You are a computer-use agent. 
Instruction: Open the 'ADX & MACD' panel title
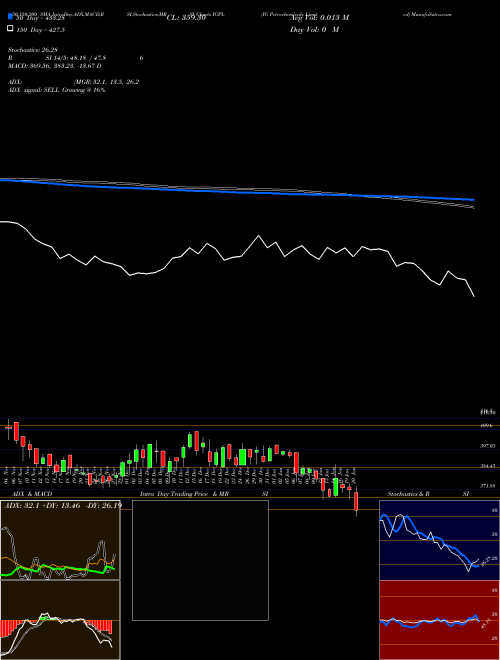click(x=32, y=494)
